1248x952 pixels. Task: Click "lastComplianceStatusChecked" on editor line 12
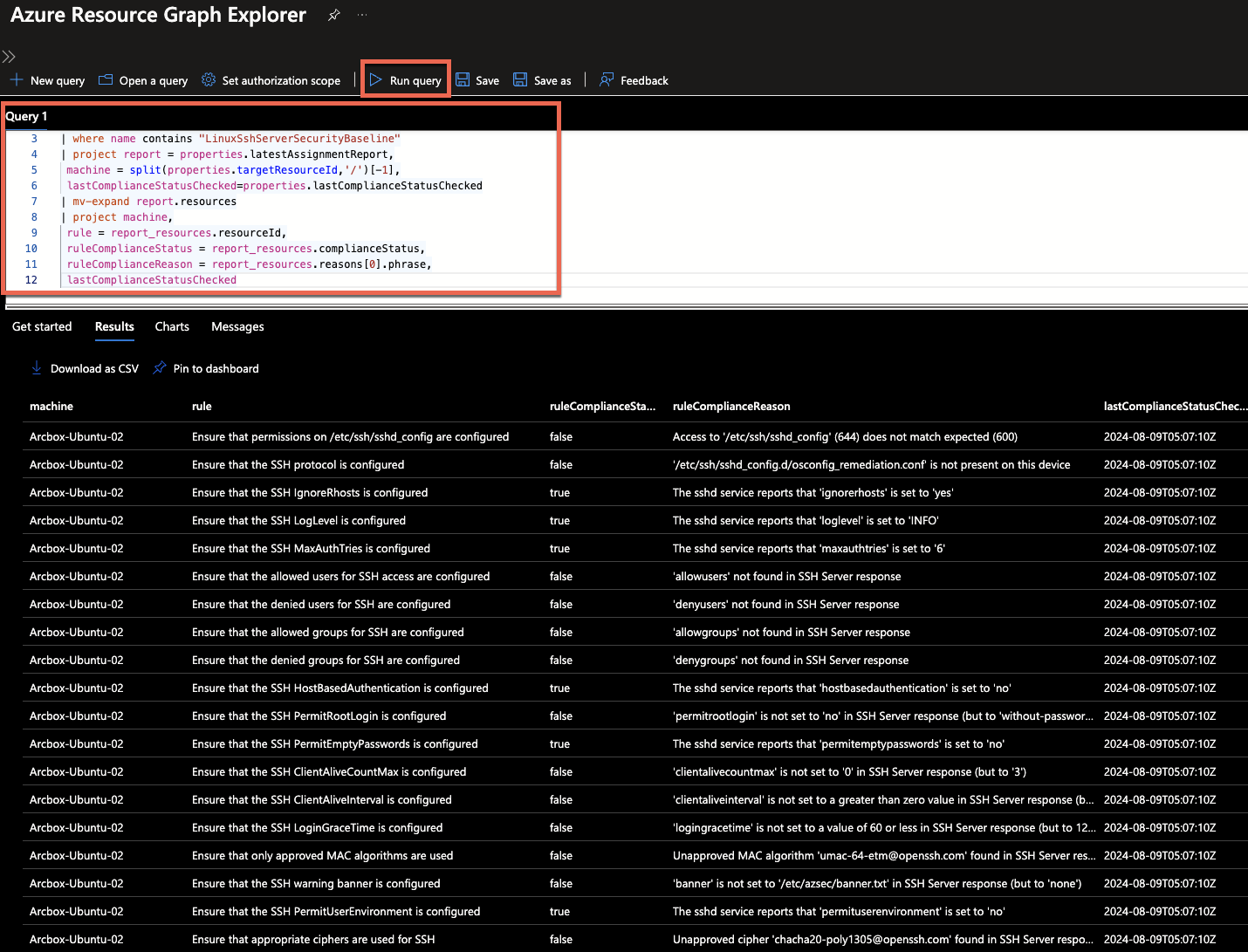pyautogui.click(x=152, y=280)
